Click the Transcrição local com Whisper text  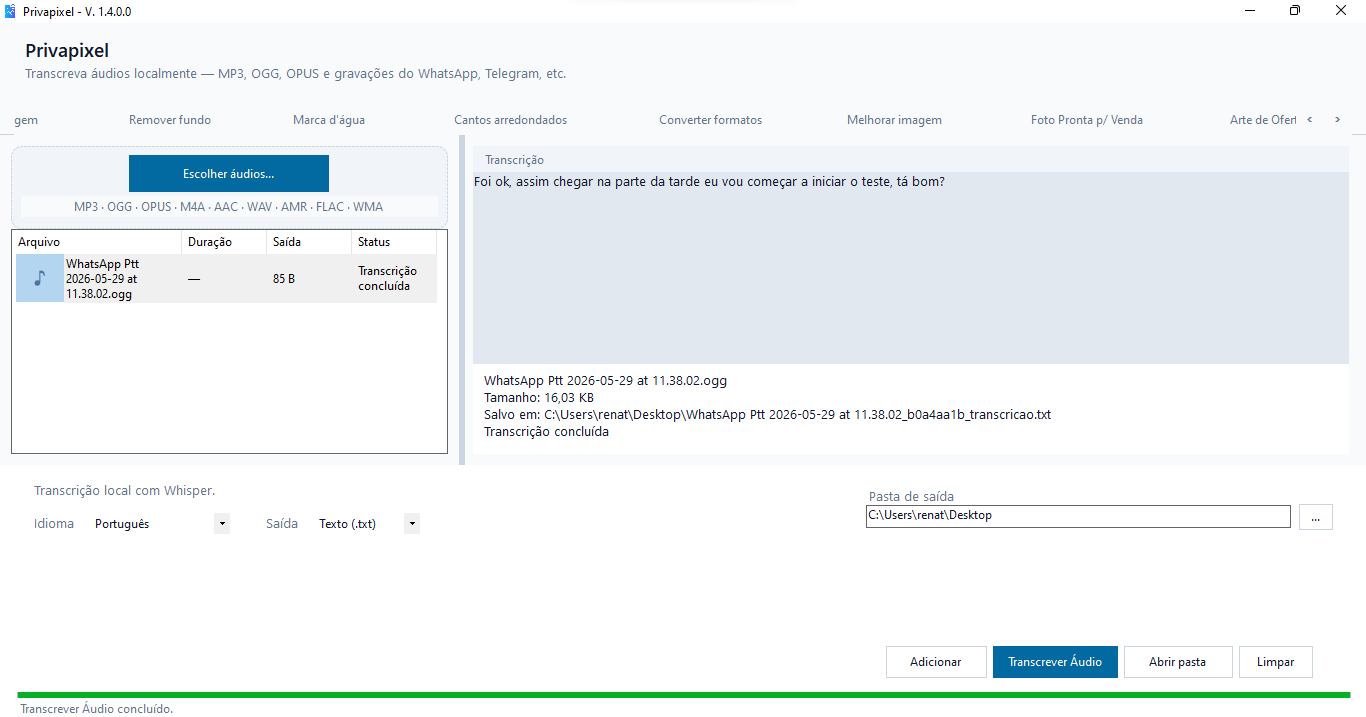coord(125,491)
